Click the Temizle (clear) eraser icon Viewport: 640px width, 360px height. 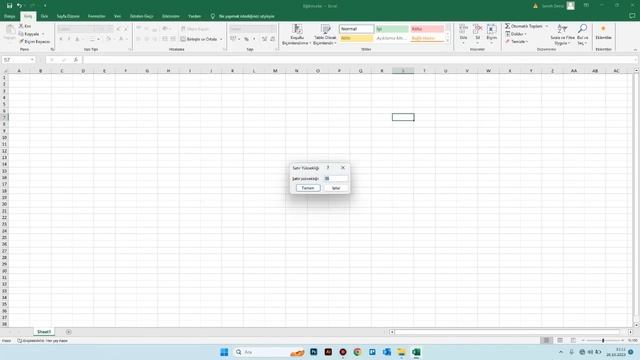click(507, 42)
